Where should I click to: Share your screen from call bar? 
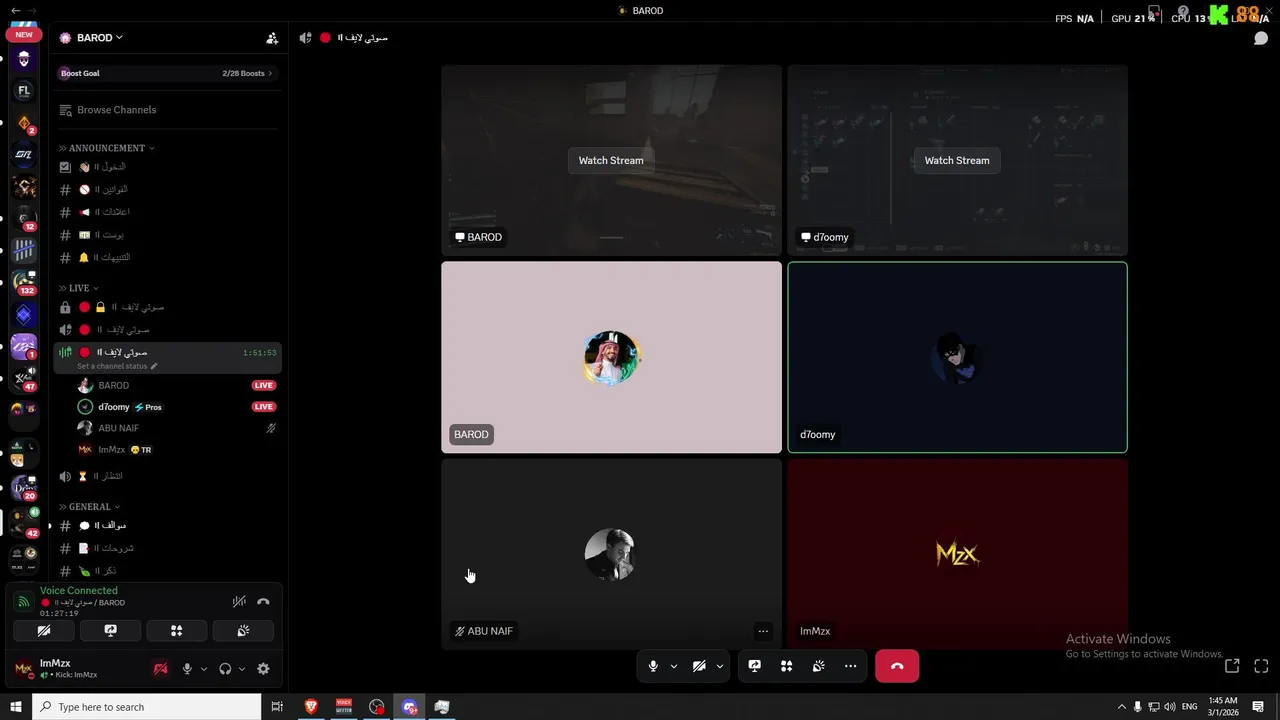tap(755, 666)
